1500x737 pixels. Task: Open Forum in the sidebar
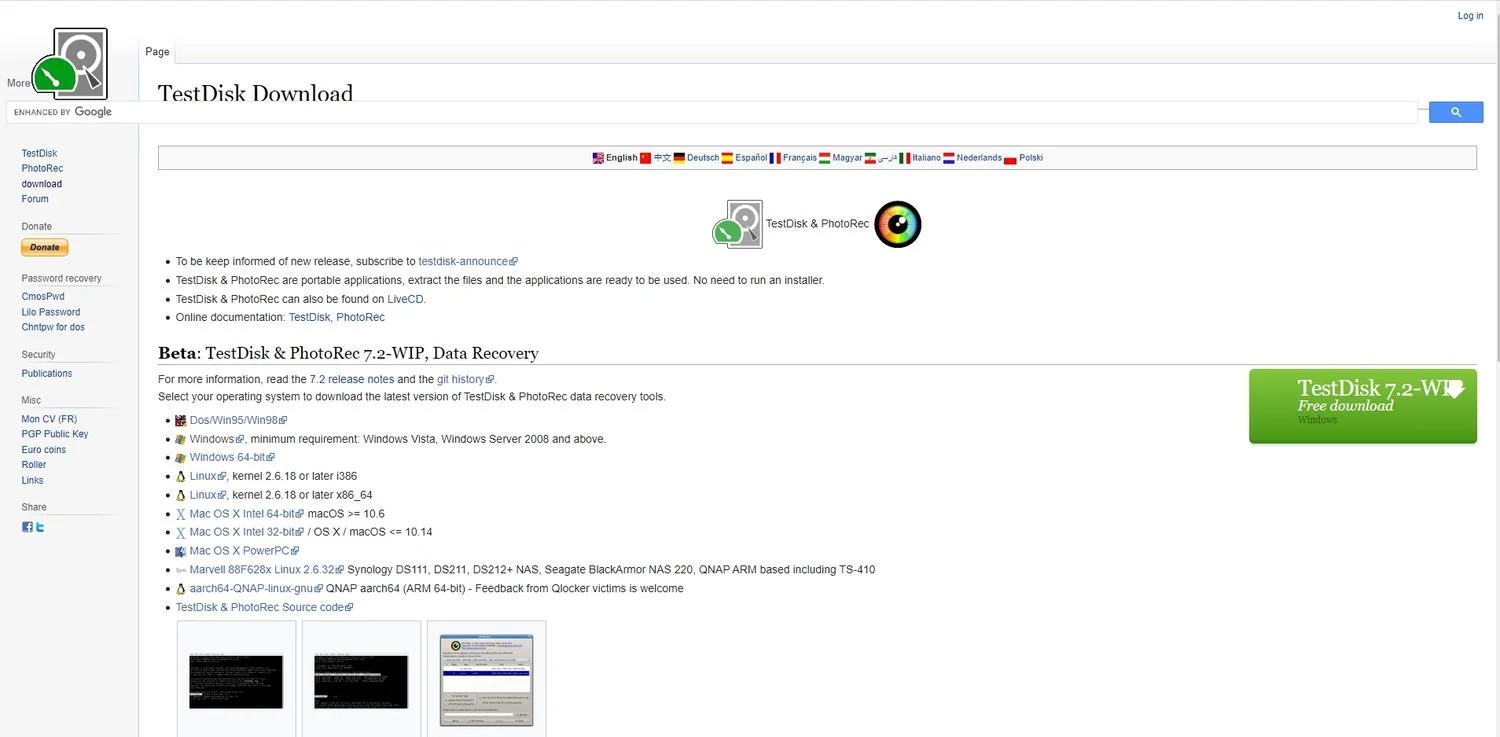click(35, 199)
